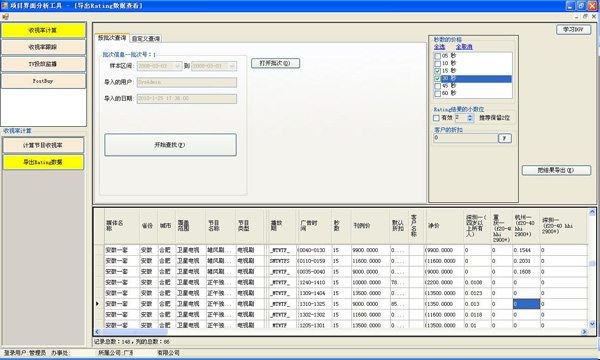Click the grid's vertical scrollbar down arrow
The width and height of the screenshot is (600, 360).
pos(592,324)
